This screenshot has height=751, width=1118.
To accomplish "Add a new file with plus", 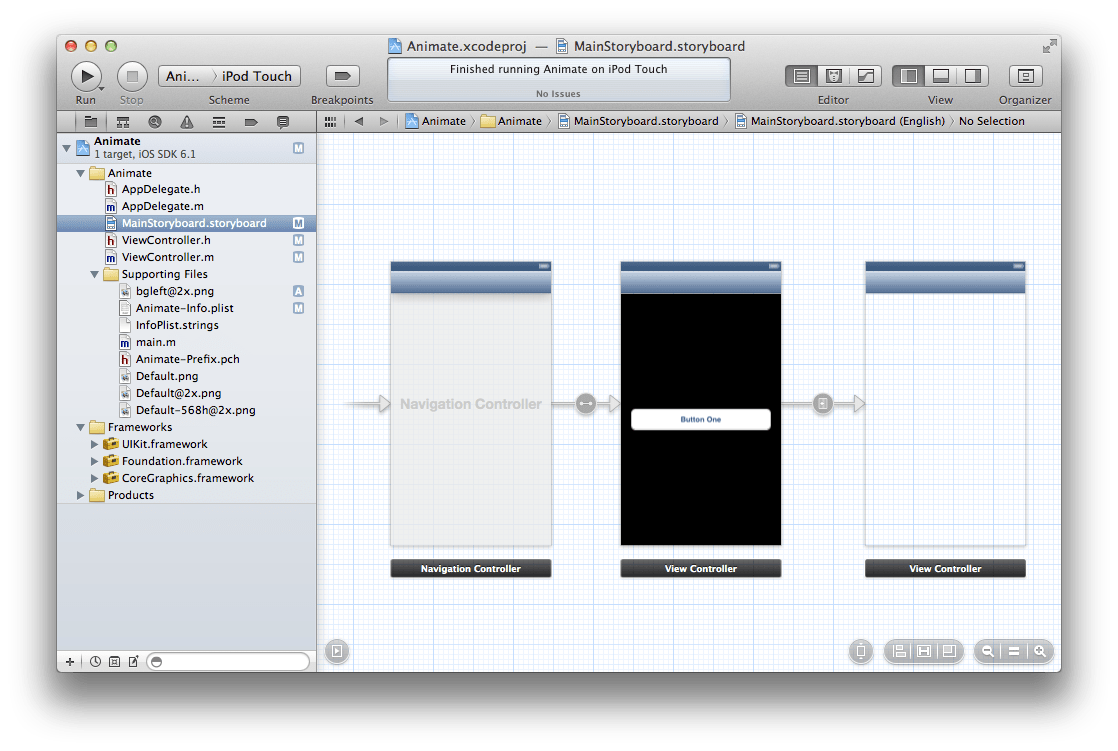I will tap(70, 662).
